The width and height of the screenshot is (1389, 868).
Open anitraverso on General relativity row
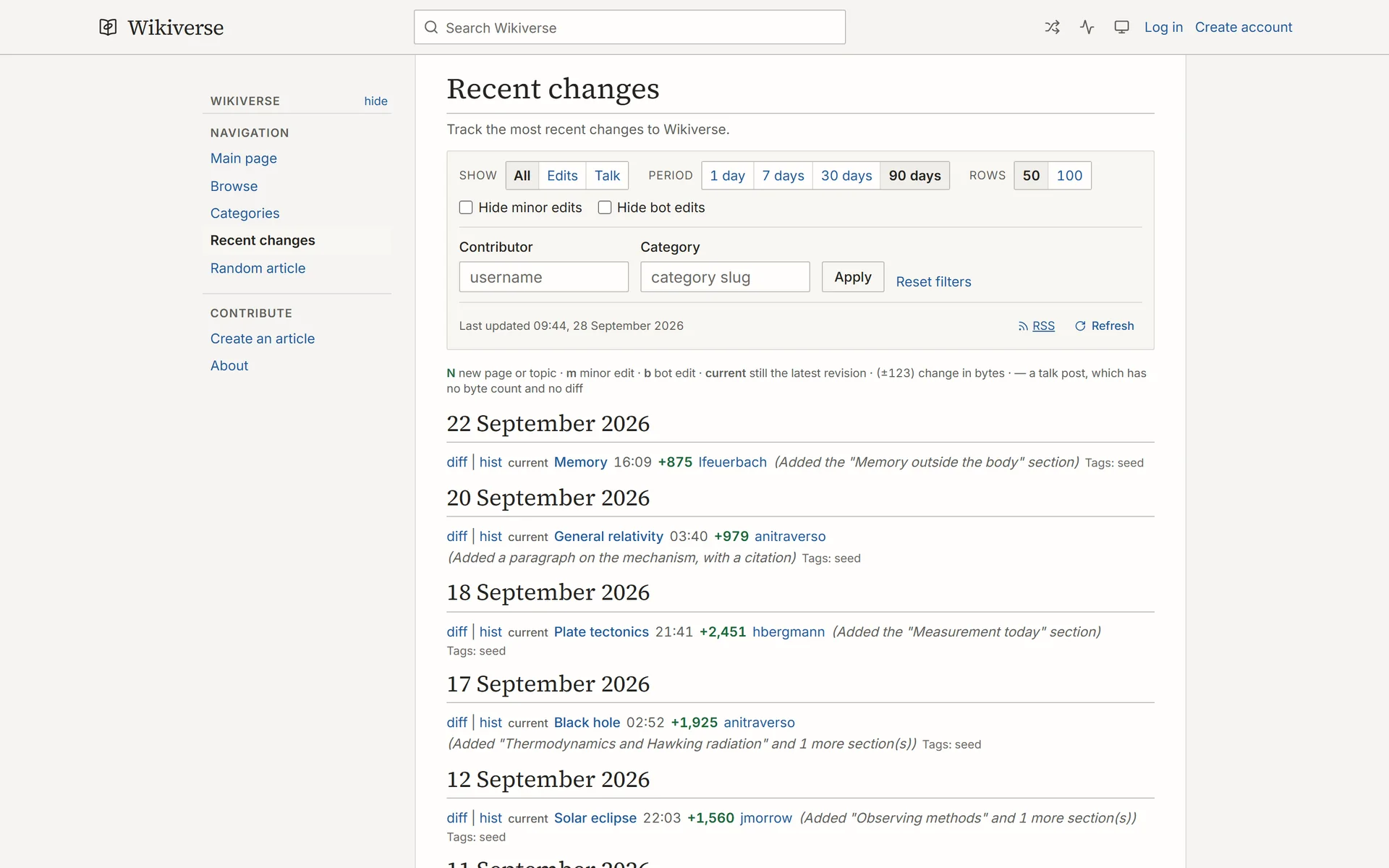(x=790, y=537)
